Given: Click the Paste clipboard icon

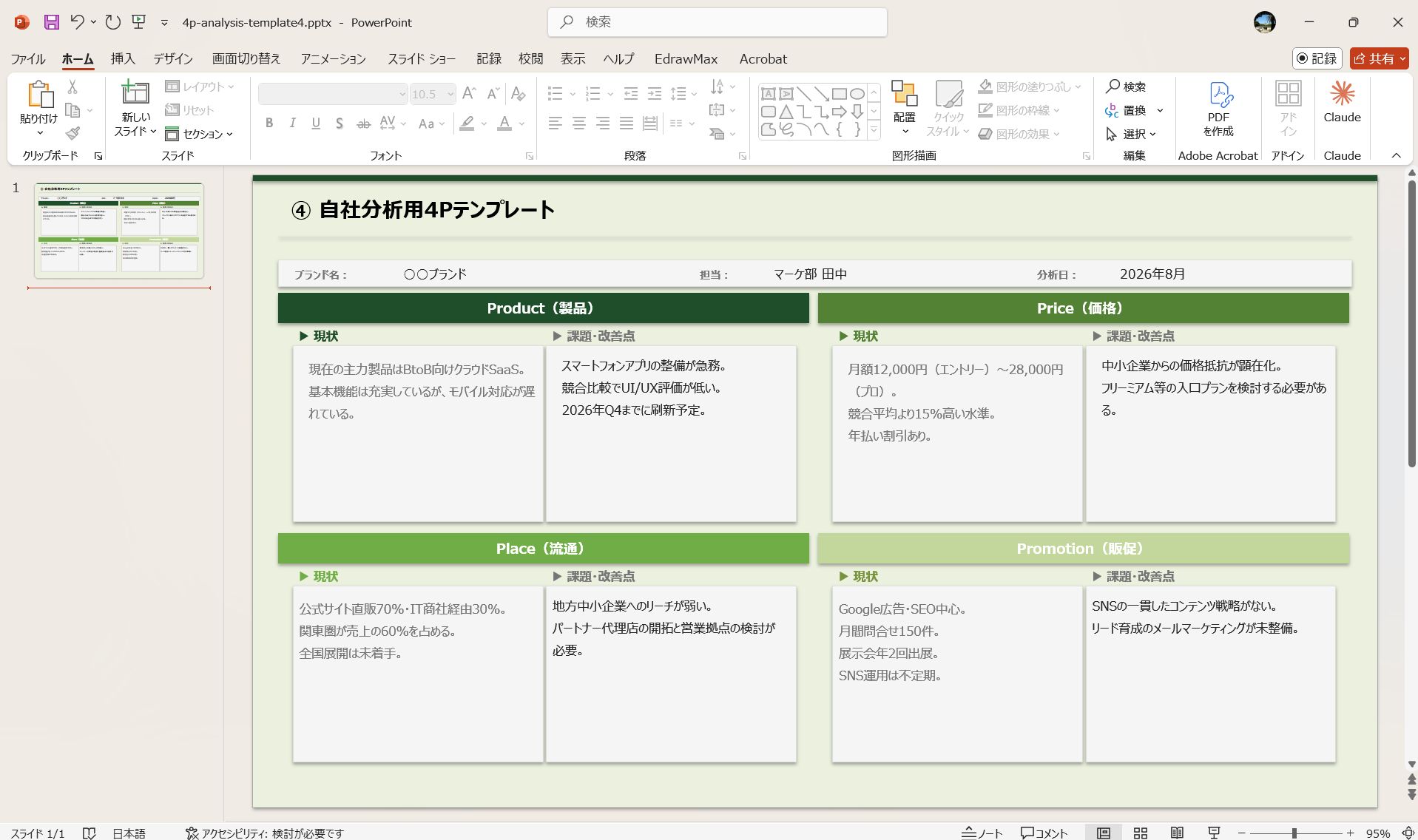Looking at the screenshot, I should tap(39, 95).
